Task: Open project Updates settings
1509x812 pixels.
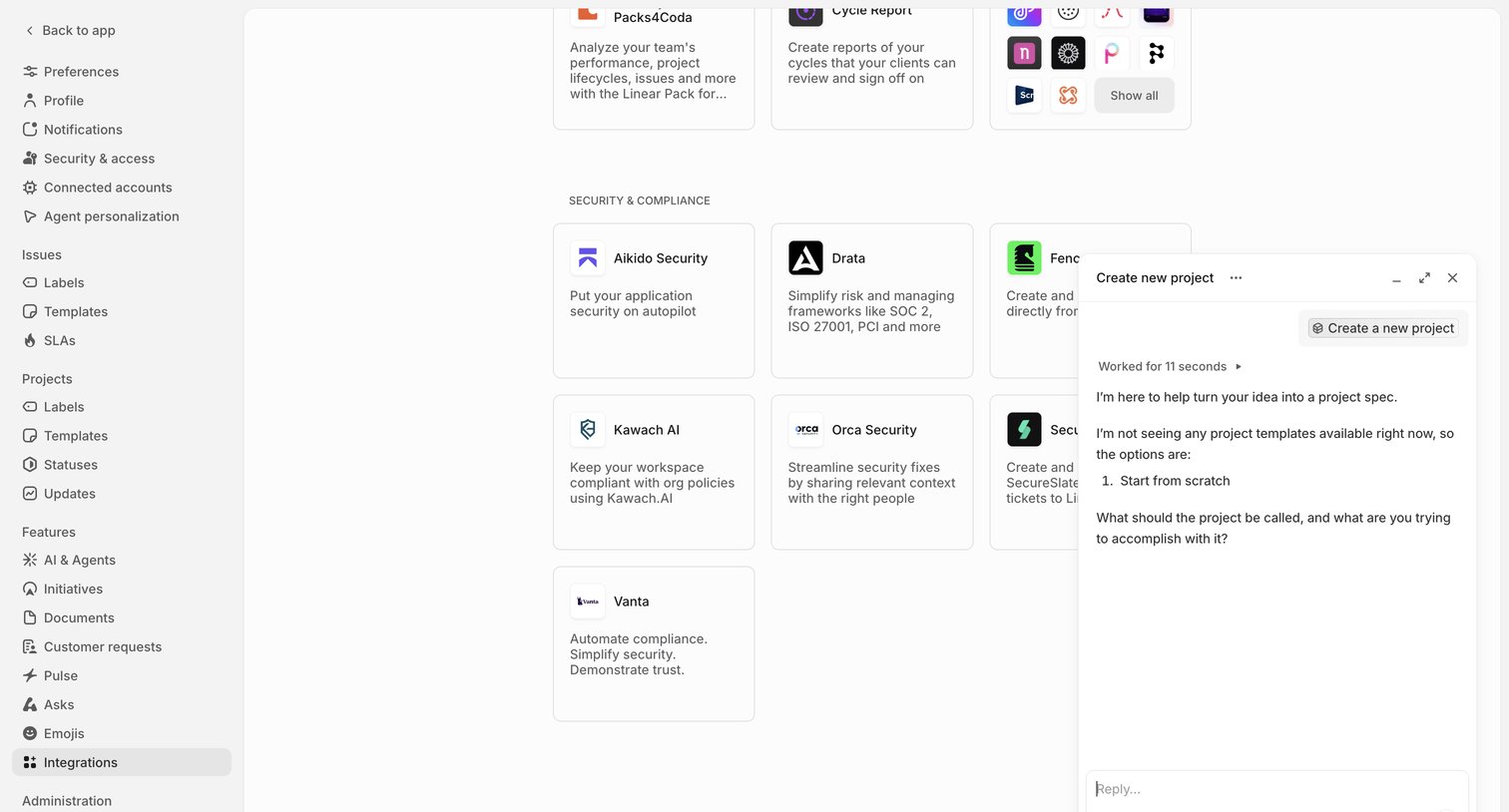Action: (122, 494)
